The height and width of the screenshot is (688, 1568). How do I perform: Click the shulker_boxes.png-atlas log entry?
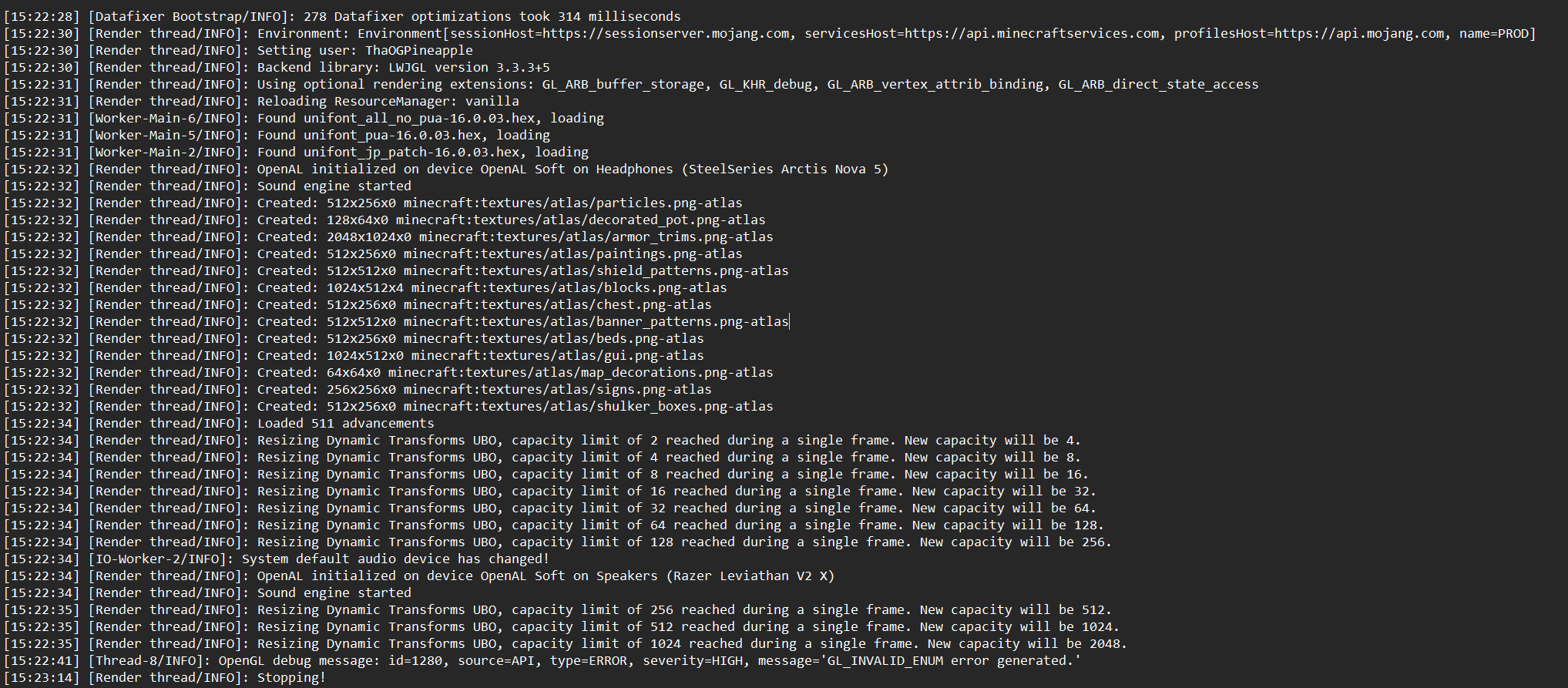[588, 407]
